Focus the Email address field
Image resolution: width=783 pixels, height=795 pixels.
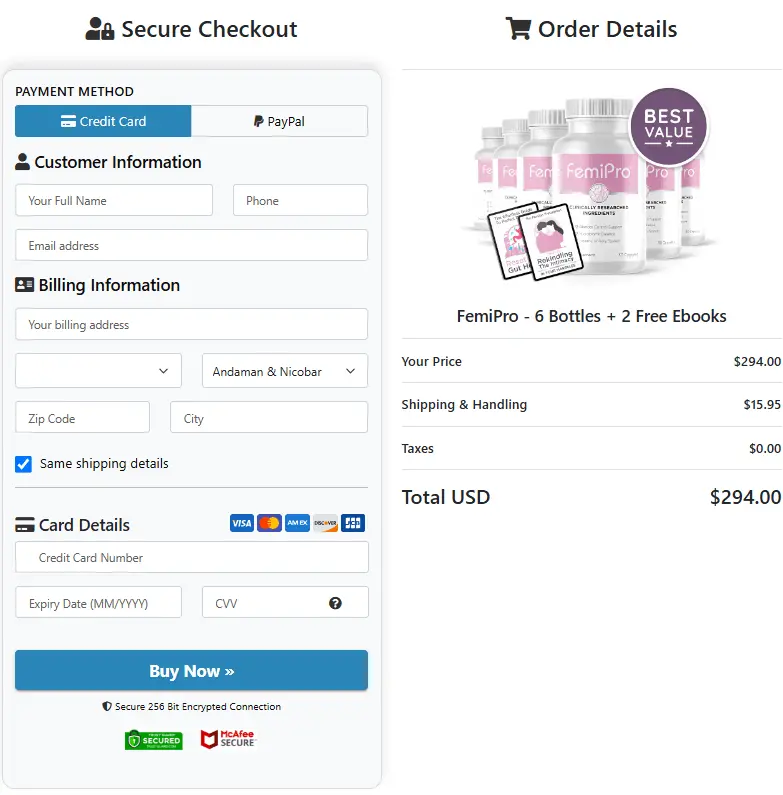pos(191,245)
